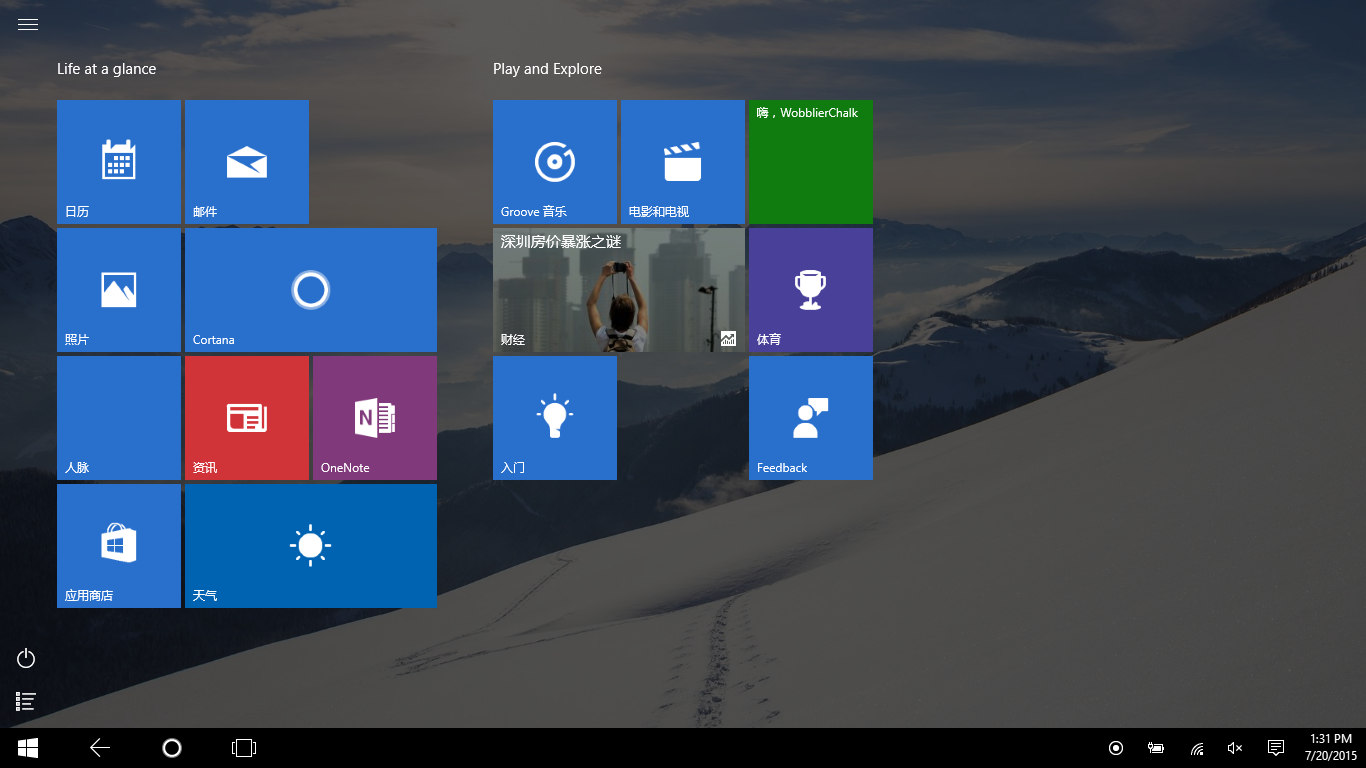This screenshot has height=768, width=1366.
Task: Launch the 人脉 (People) app
Action: [x=118, y=417]
